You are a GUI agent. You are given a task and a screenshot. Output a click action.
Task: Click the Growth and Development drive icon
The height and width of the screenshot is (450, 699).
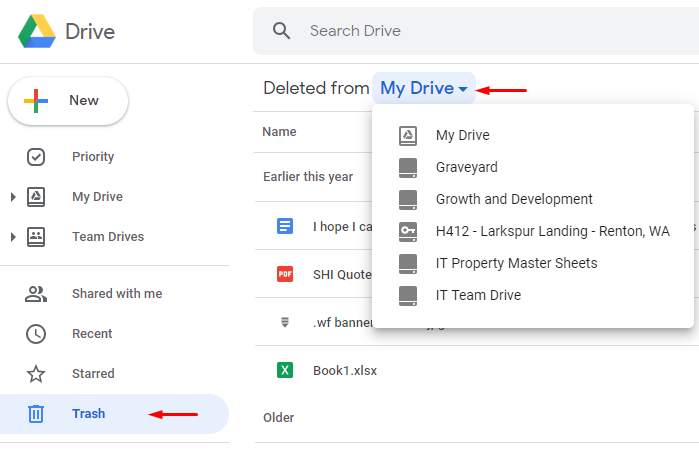tap(408, 200)
